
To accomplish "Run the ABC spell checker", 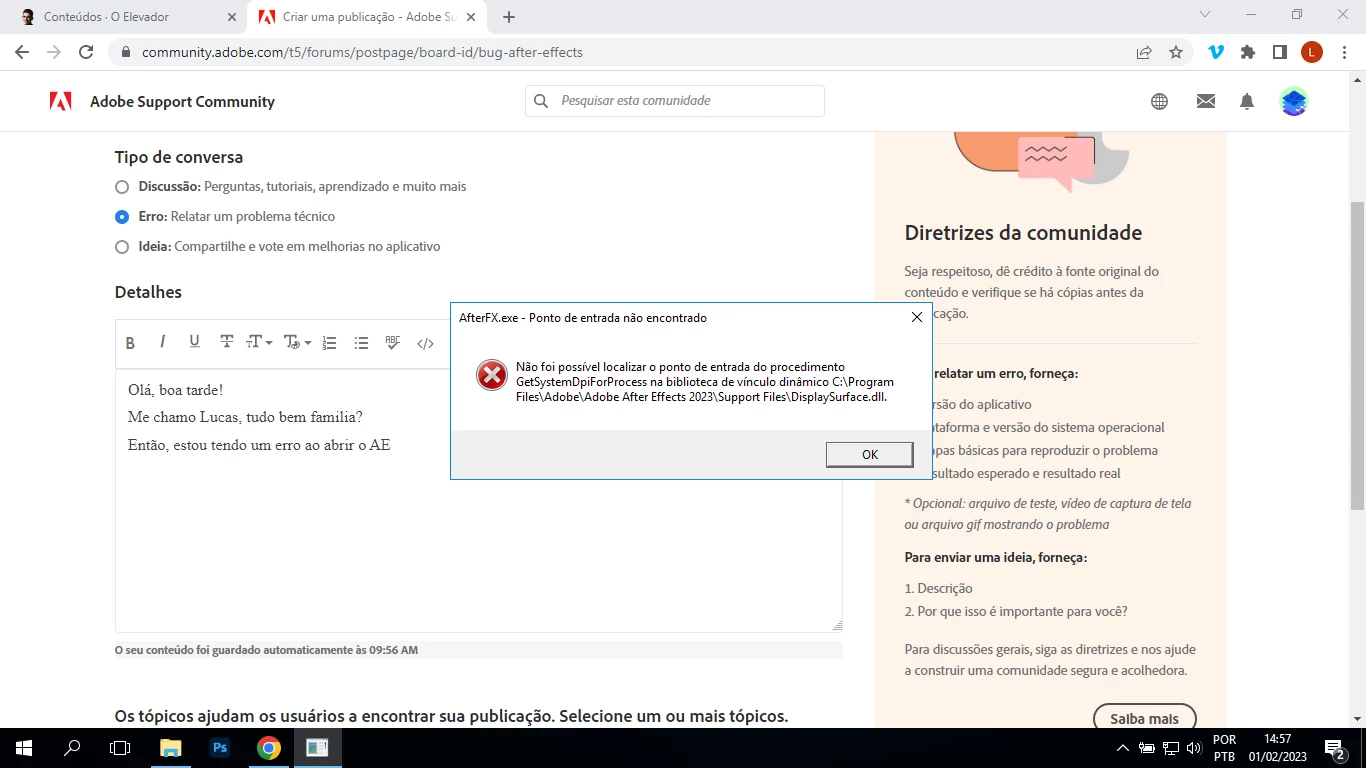I will point(393,343).
